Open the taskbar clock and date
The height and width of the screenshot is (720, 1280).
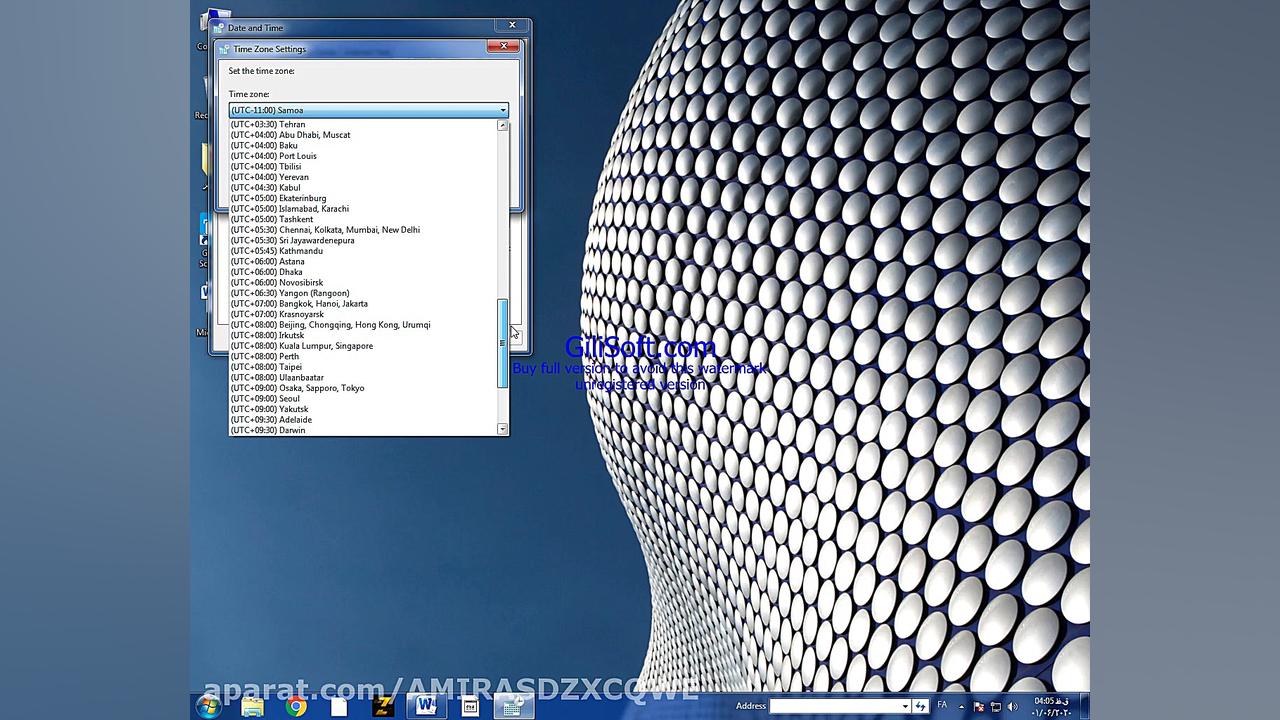(x=1050, y=706)
